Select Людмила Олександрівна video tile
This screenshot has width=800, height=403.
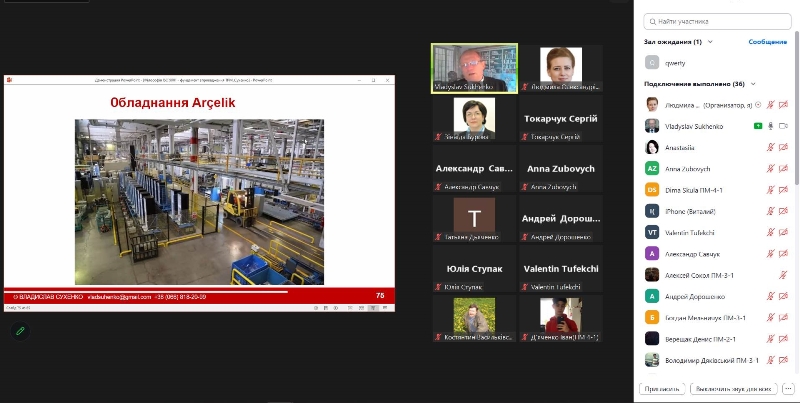561,68
